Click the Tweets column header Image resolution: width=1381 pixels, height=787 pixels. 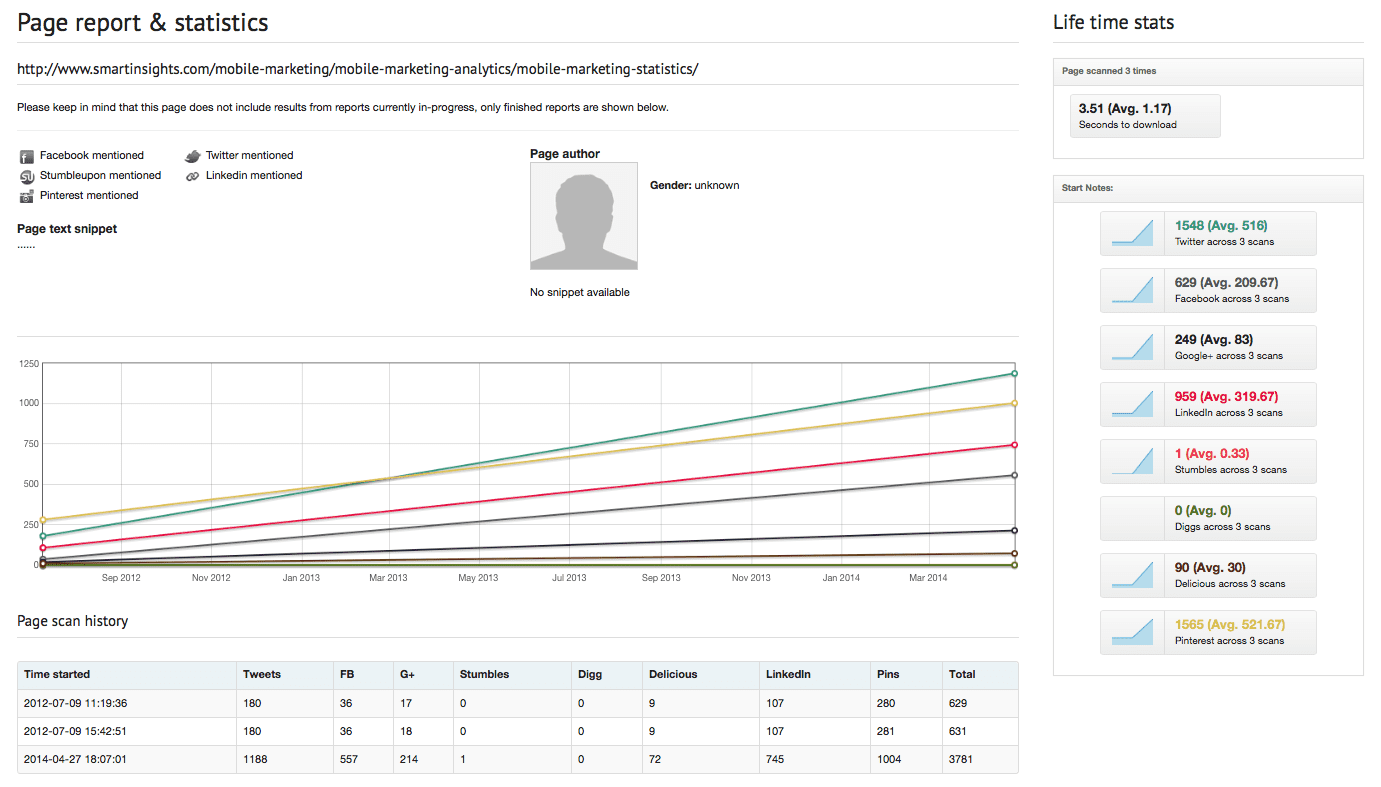coord(285,675)
